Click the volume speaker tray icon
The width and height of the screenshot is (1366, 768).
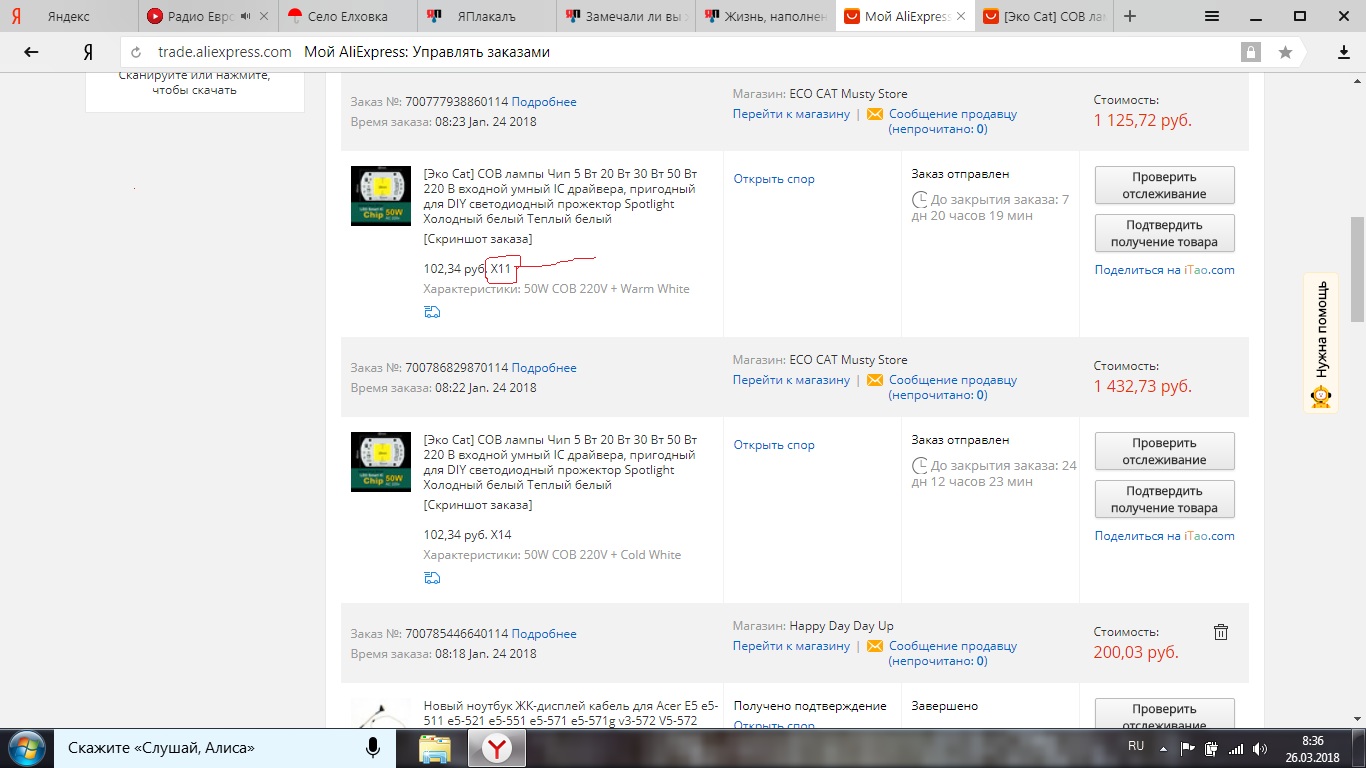[x=1260, y=748]
